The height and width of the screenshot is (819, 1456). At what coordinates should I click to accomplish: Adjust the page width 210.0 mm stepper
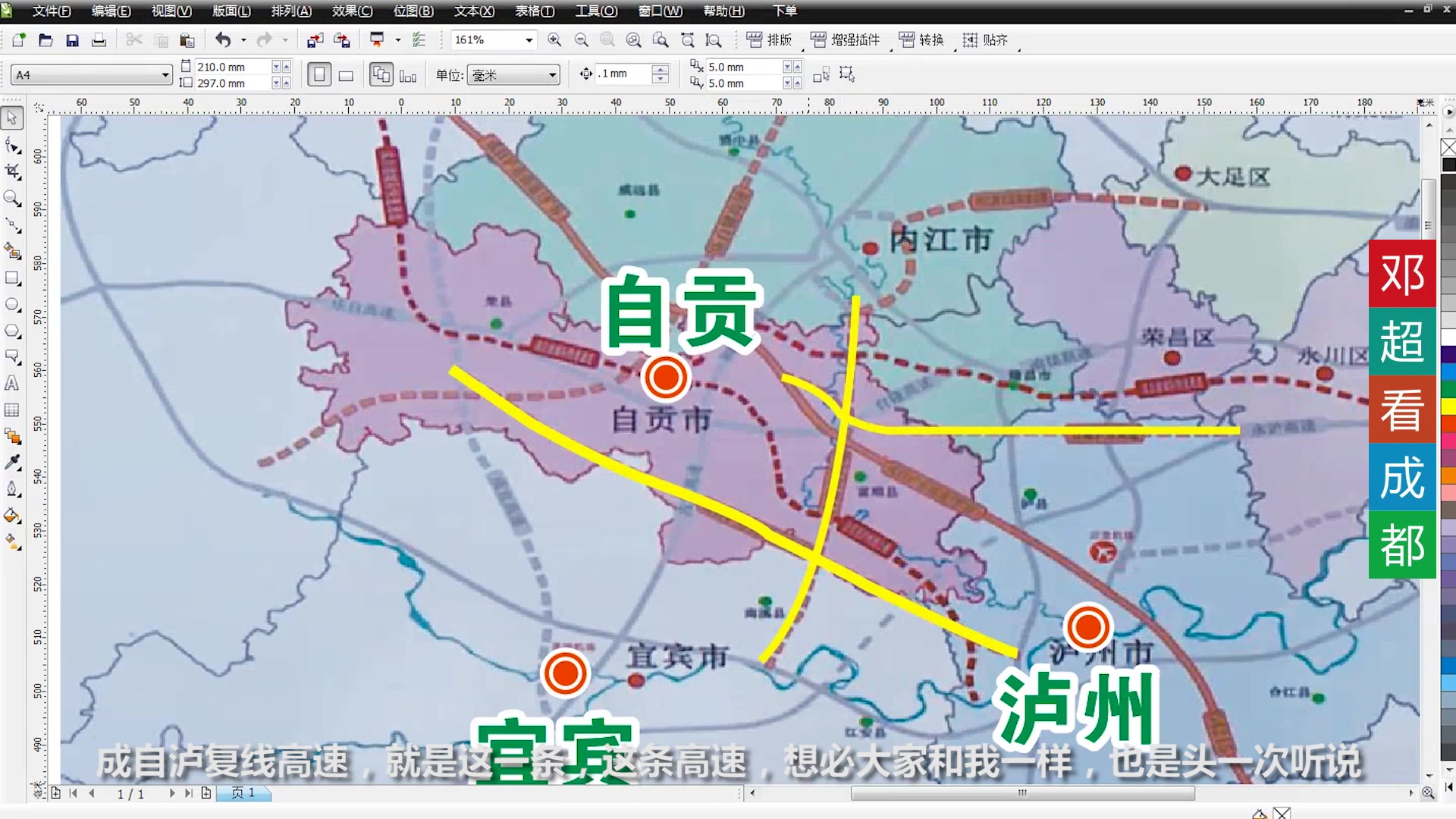point(281,67)
